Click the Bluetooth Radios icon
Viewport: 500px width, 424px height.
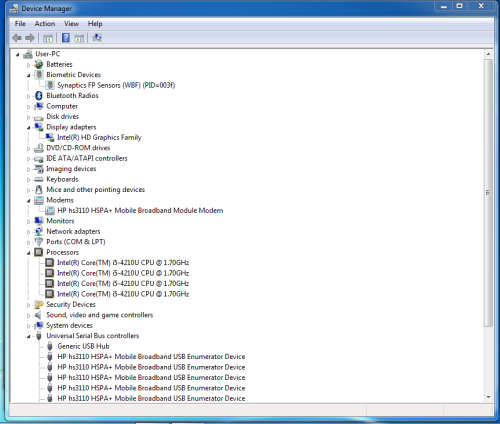pos(39,96)
